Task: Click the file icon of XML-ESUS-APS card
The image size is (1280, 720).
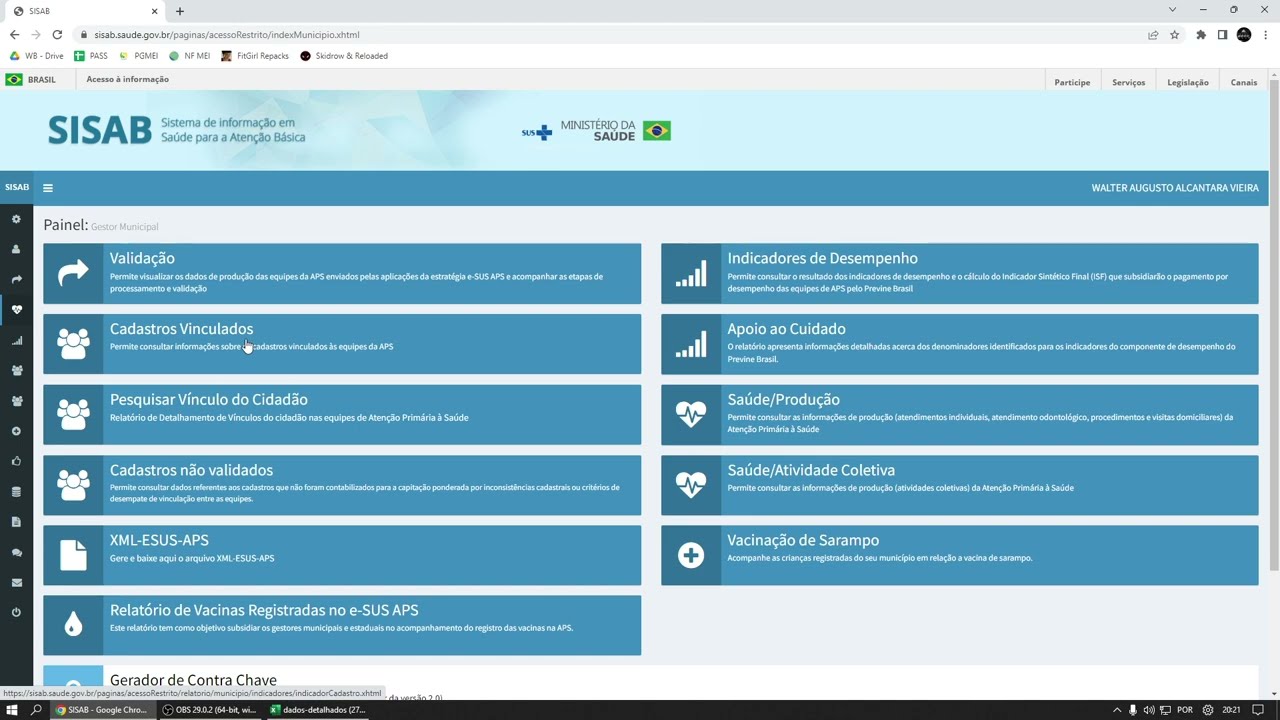Action: tap(73, 555)
